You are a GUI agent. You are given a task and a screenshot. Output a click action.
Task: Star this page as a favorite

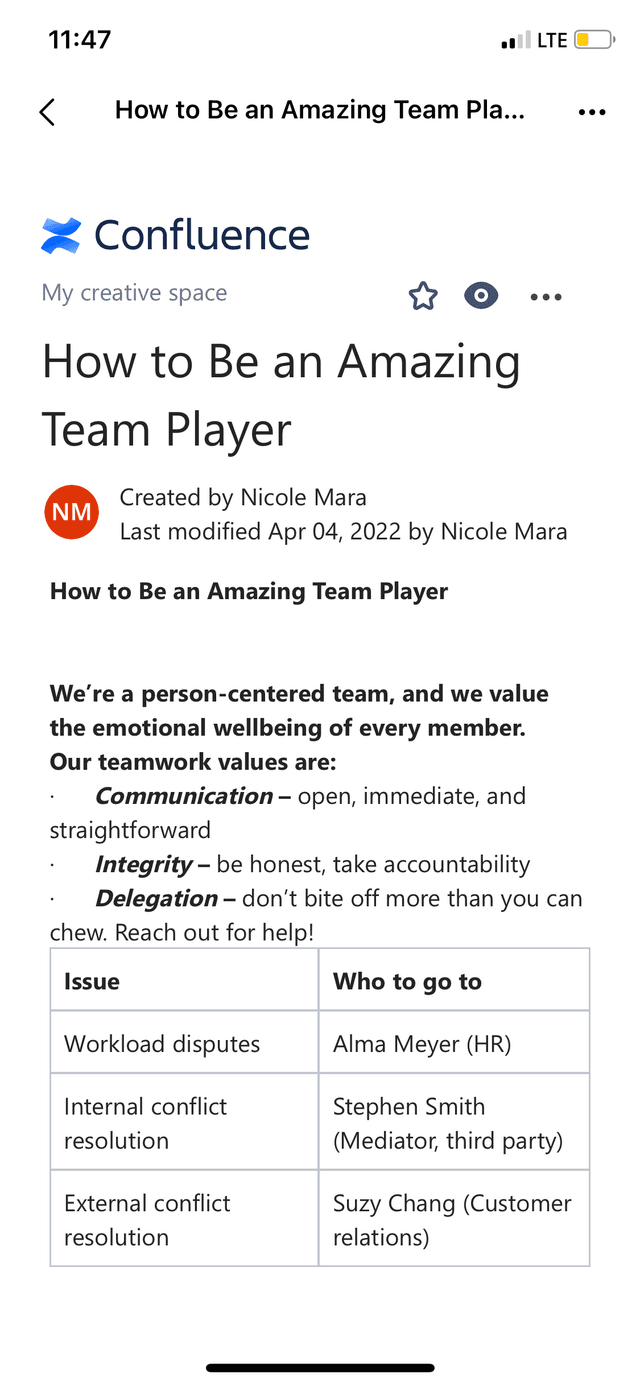[x=423, y=296]
